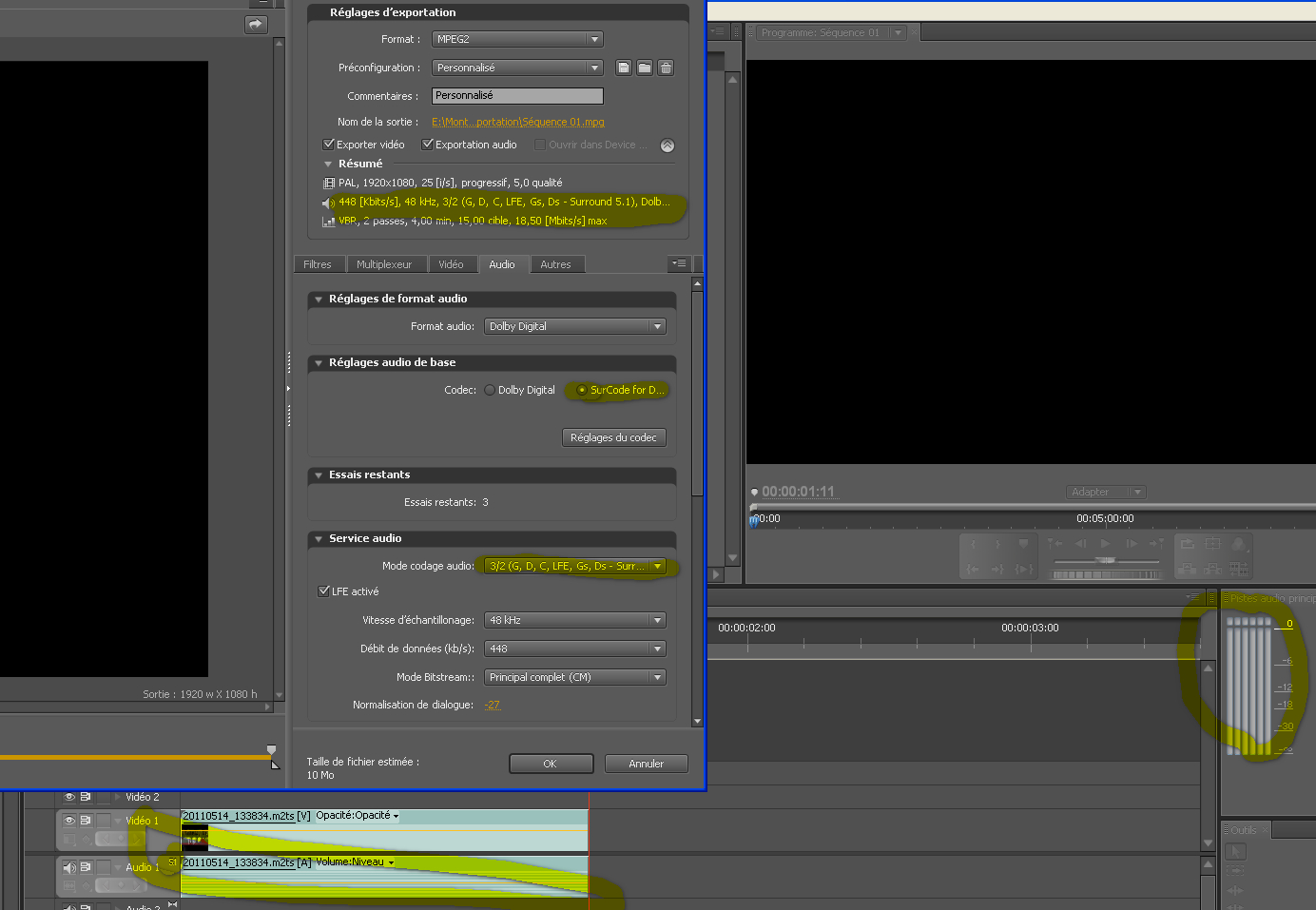Click go to previous marker icon in Programme monitor

[x=1055, y=544]
